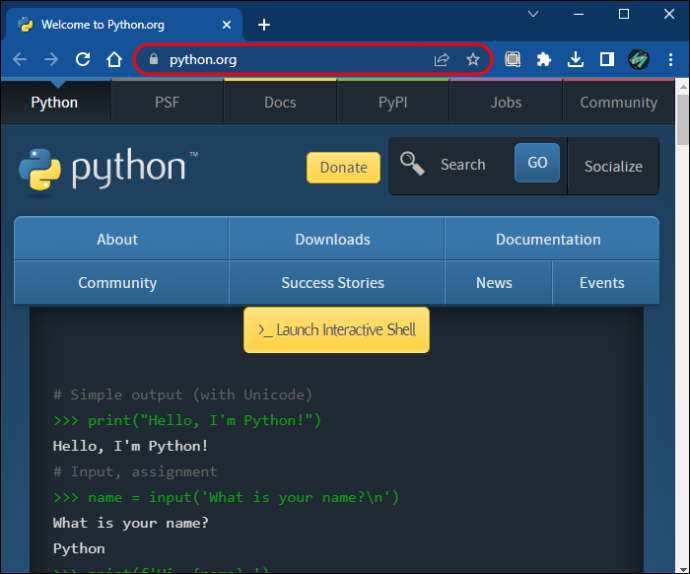Open the share page icon in address bar
Image resolution: width=690 pixels, height=574 pixels.
441,59
